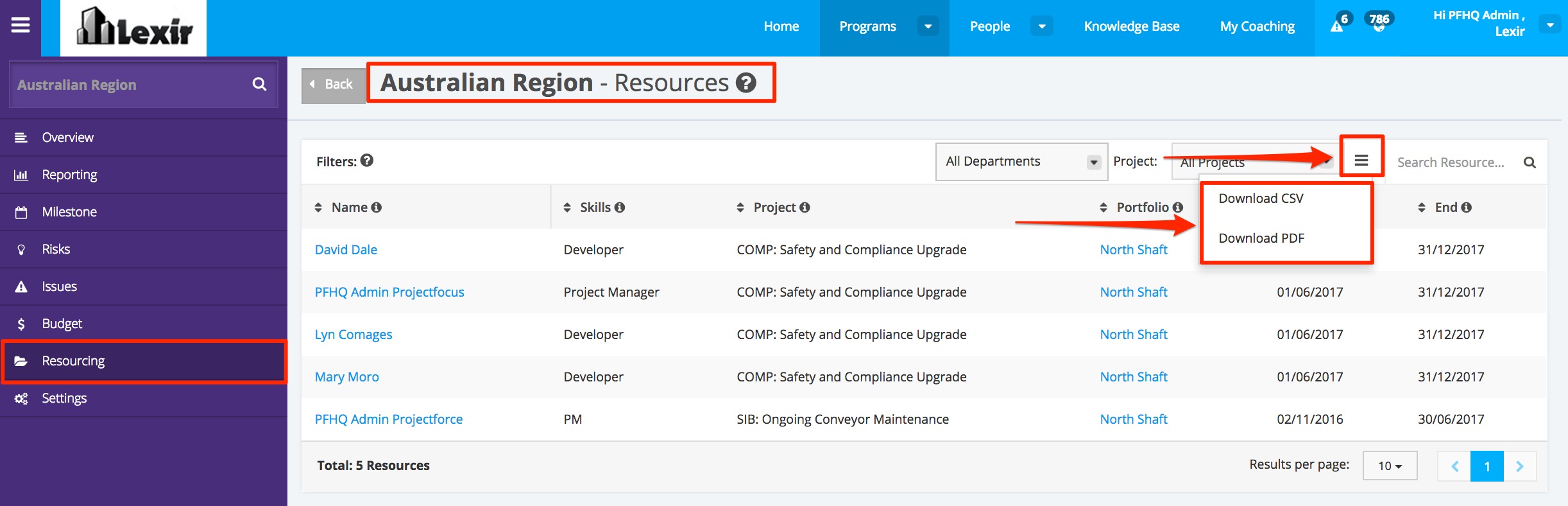The width and height of the screenshot is (1568, 506).
Task: Click the Project column info icon
Action: click(805, 207)
